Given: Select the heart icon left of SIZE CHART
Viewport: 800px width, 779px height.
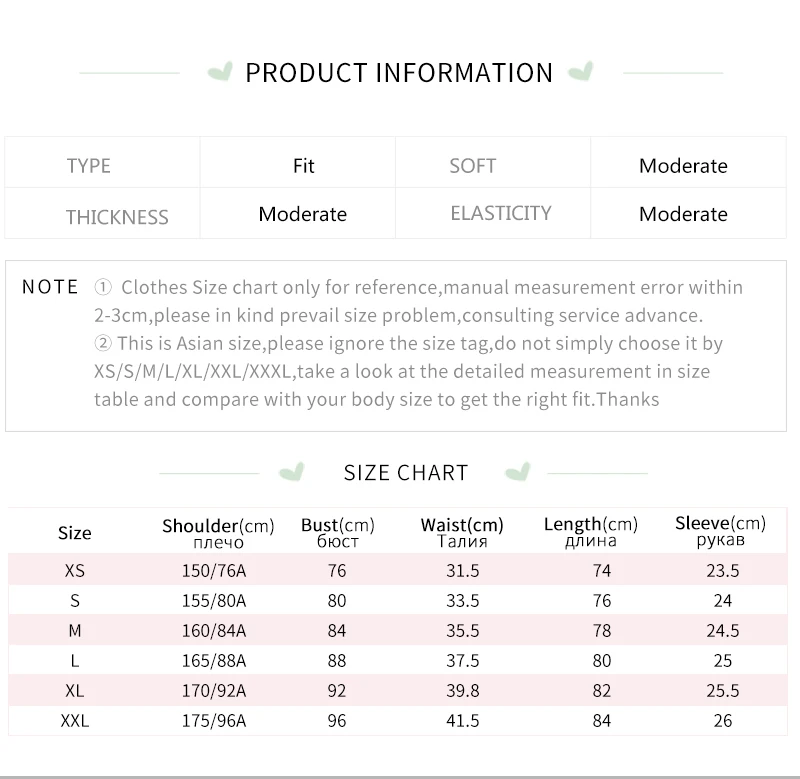Looking at the screenshot, I should point(292,472).
